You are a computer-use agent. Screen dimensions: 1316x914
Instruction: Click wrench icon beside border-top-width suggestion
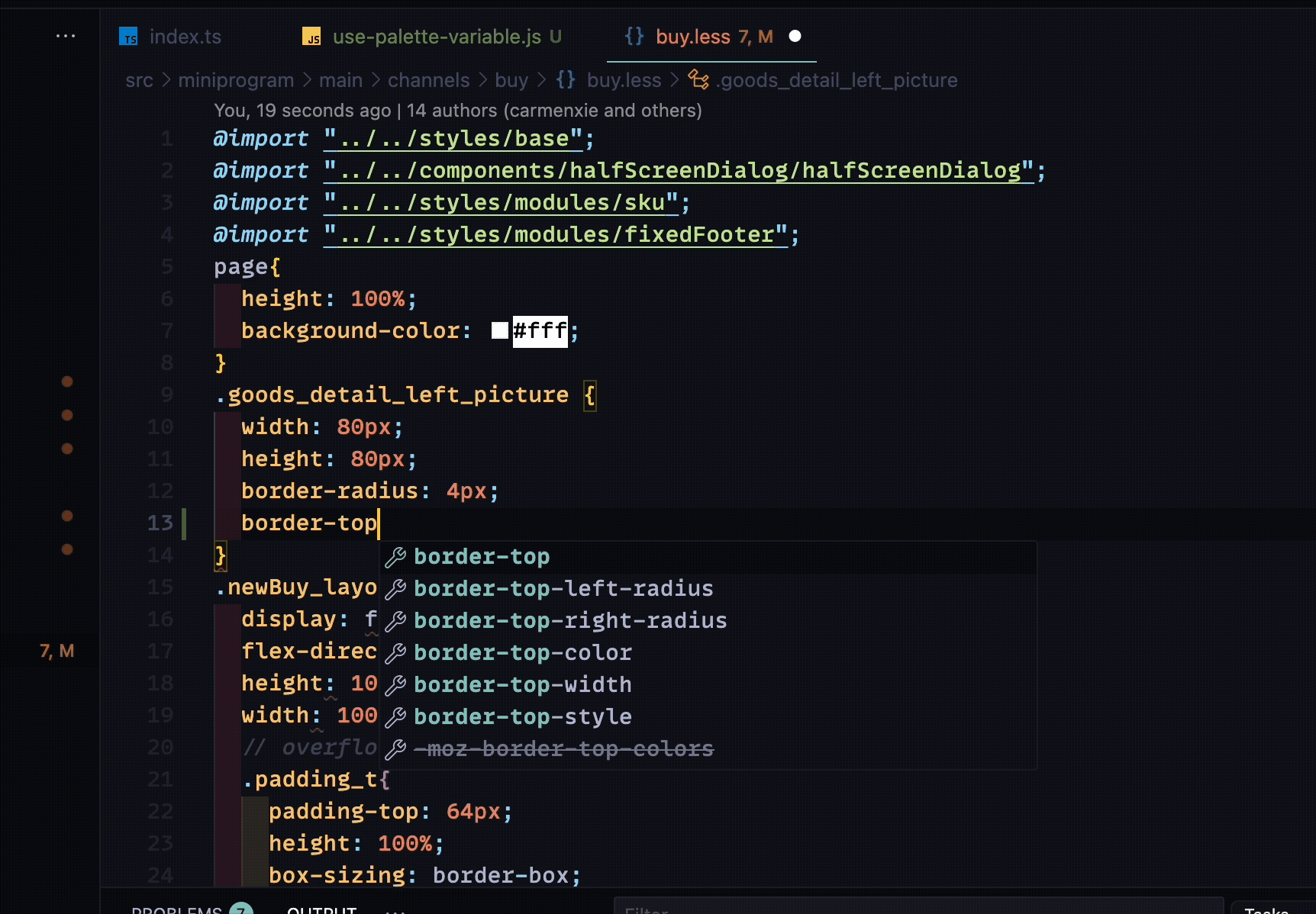(x=395, y=685)
